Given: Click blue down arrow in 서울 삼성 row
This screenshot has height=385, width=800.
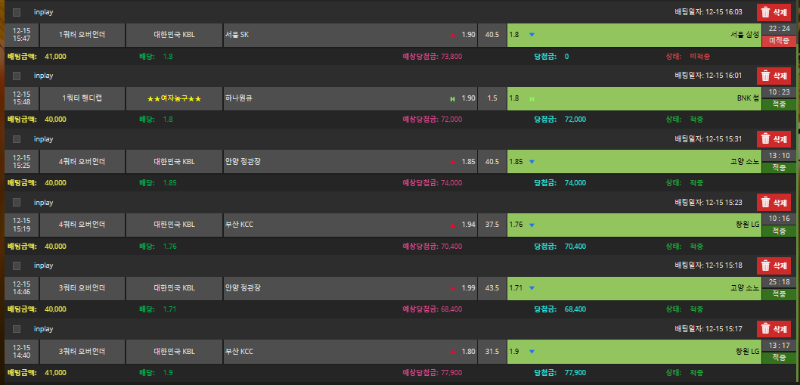Looking at the screenshot, I should pos(532,35).
